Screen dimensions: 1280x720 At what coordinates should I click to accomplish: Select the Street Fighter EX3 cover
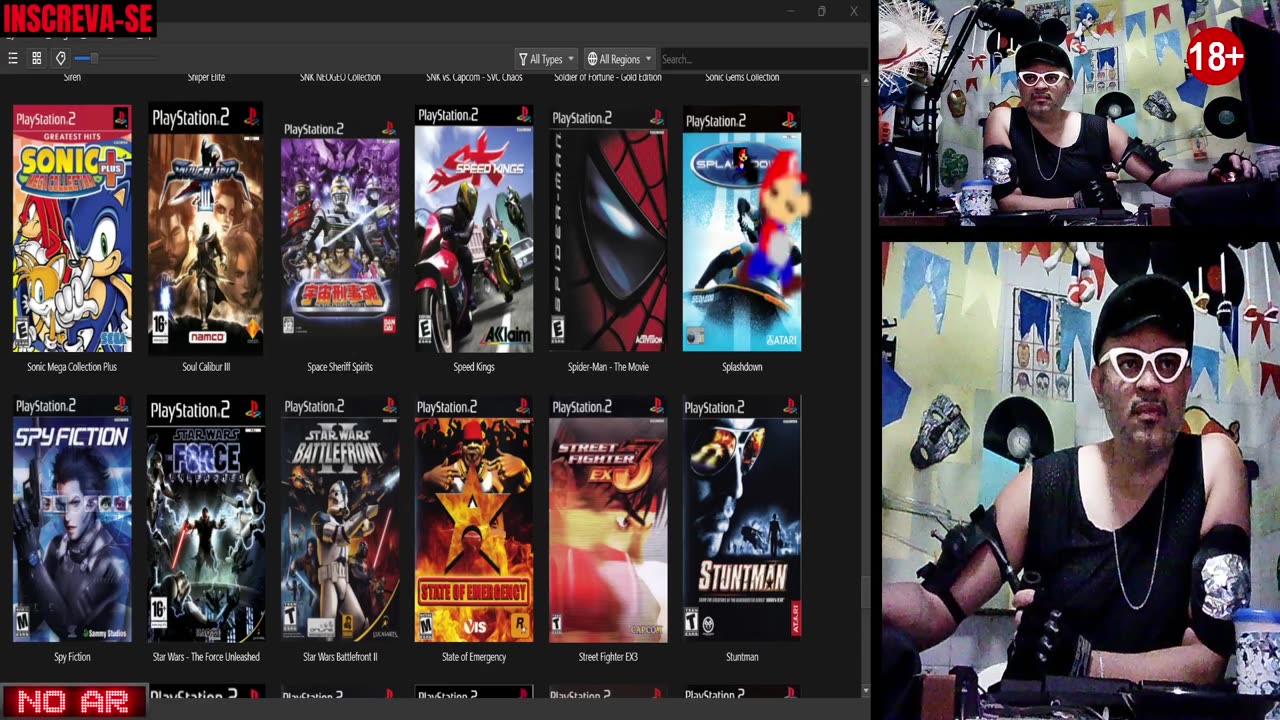tap(608, 518)
